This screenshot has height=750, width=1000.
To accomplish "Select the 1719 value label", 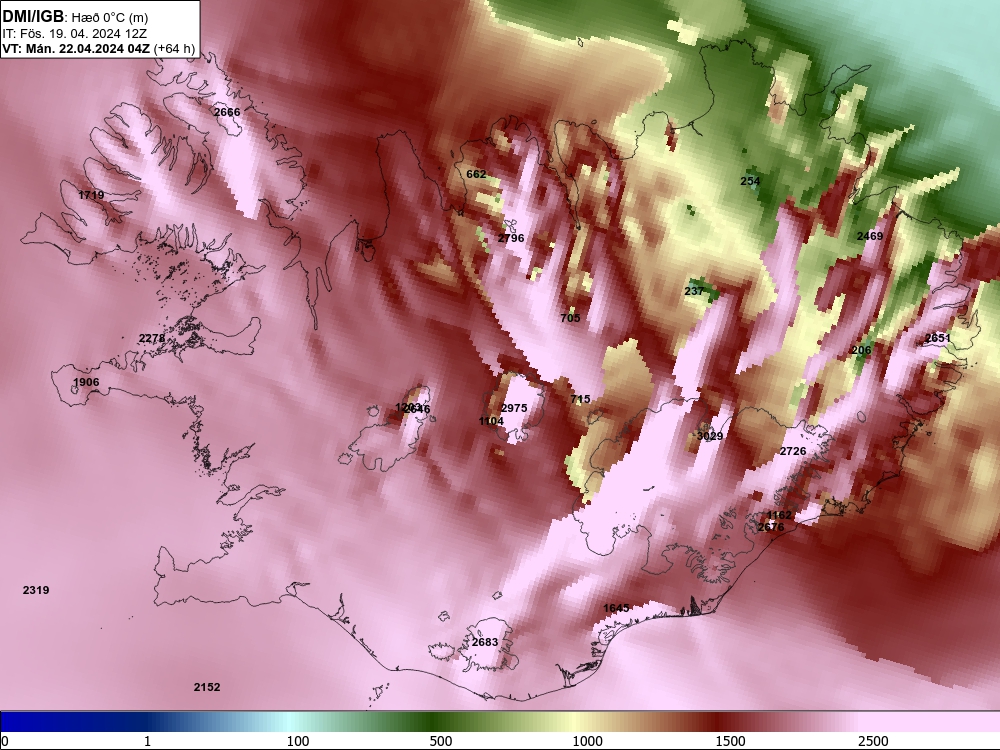I will point(91,195).
